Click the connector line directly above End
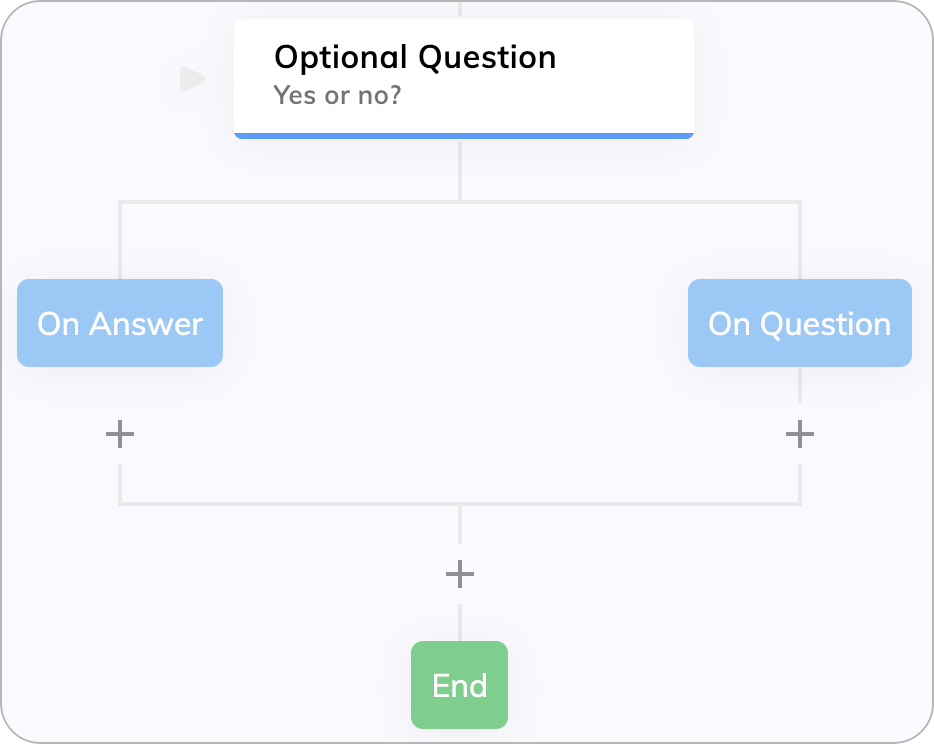934x744 pixels. pyautogui.click(x=460, y=623)
